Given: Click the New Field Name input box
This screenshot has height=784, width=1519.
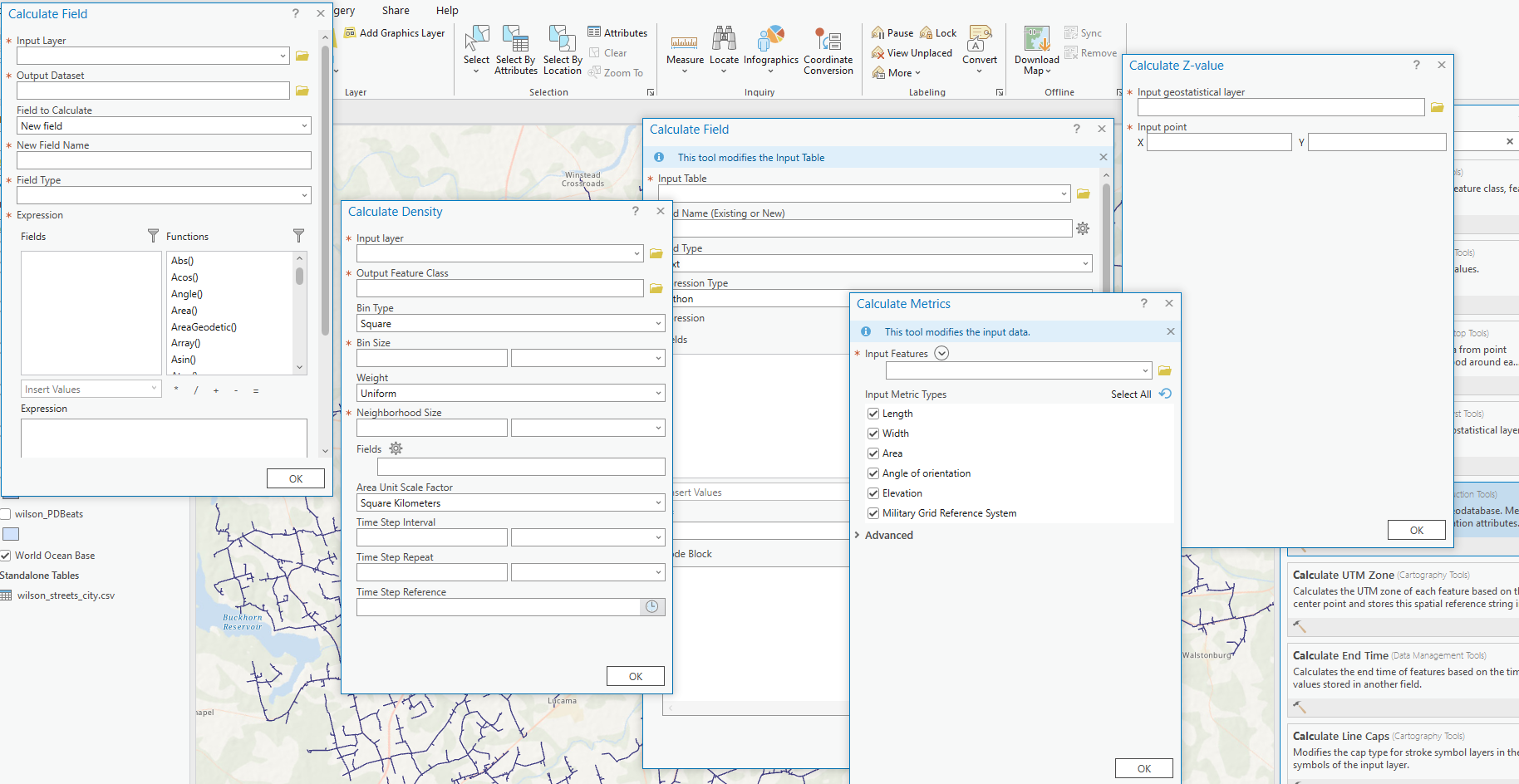Looking at the screenshot, I should coord(164,160).
